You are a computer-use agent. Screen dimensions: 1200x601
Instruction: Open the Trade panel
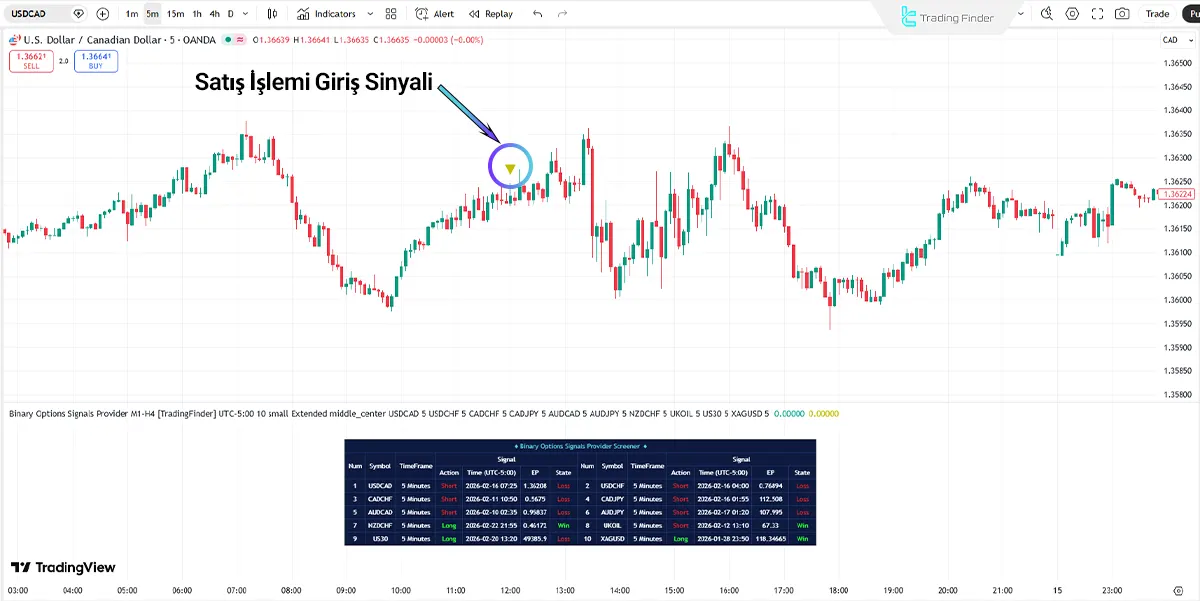point(1157,13)
